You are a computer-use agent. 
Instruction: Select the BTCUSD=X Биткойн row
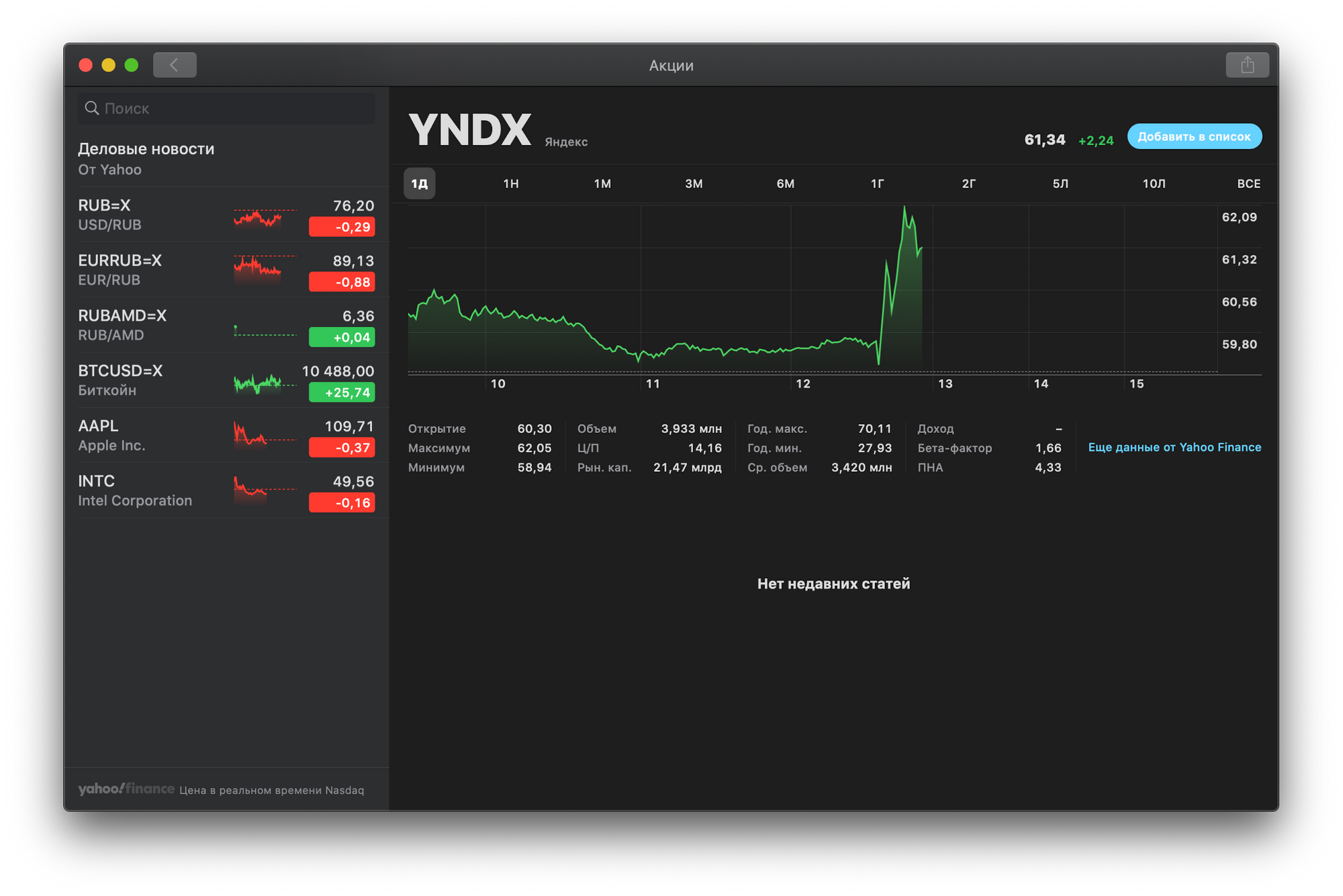coord(227,380)
